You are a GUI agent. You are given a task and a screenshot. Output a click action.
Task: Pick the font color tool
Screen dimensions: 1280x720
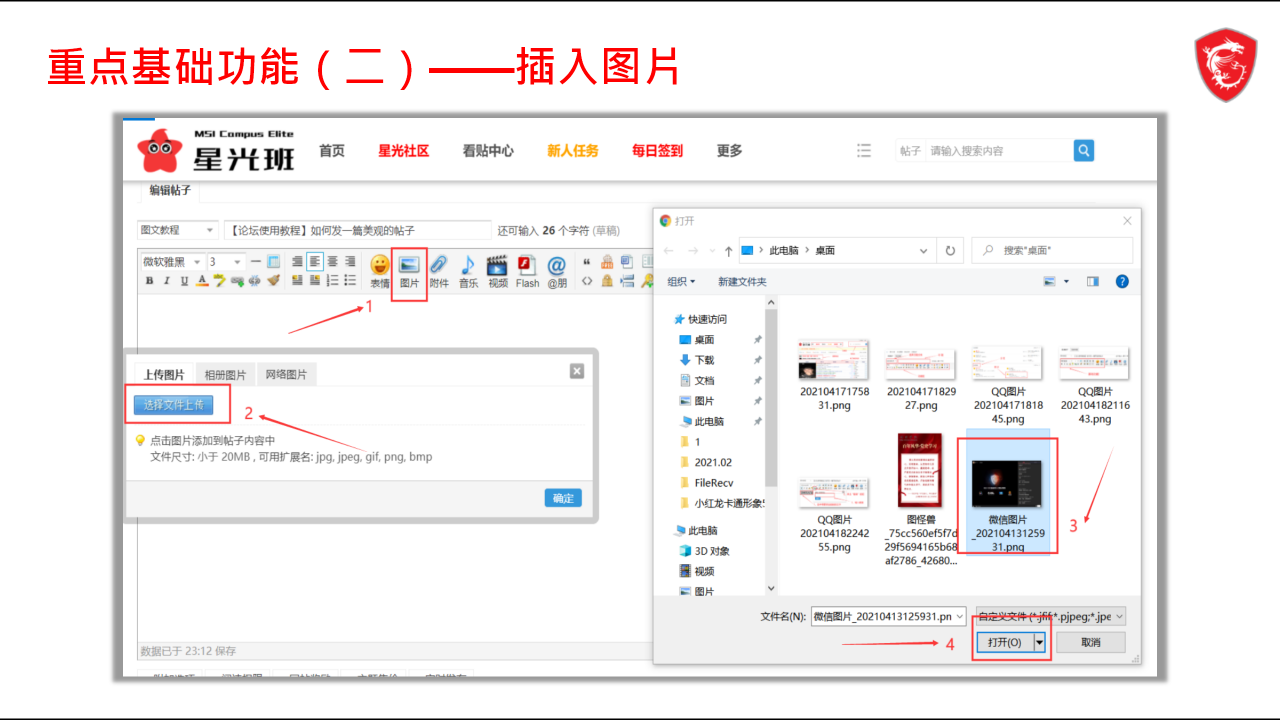[202, 281]
